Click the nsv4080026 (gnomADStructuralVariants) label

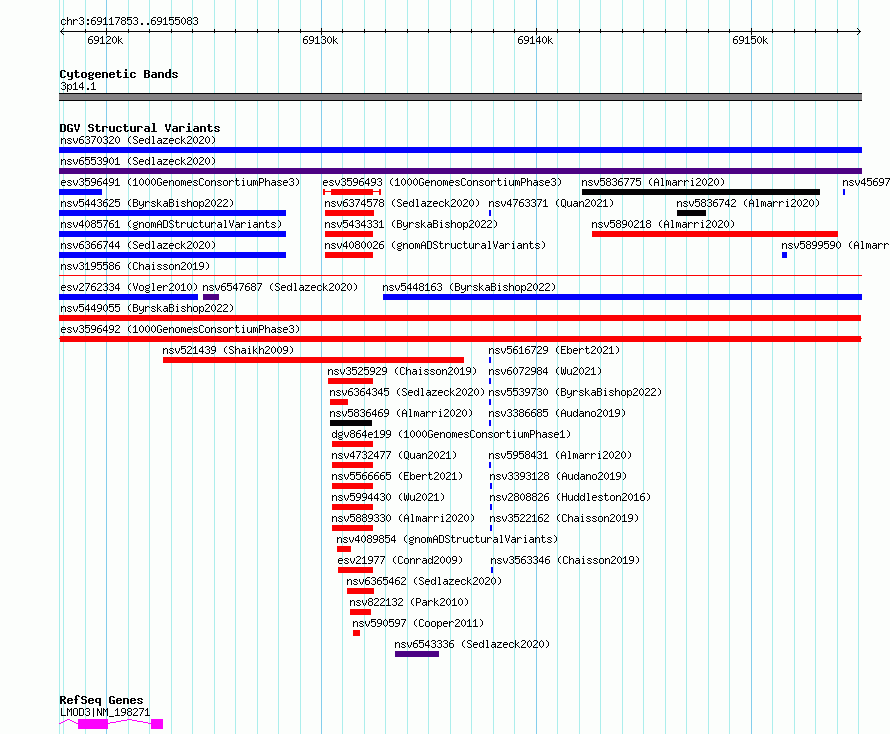[x=435, y=245]
